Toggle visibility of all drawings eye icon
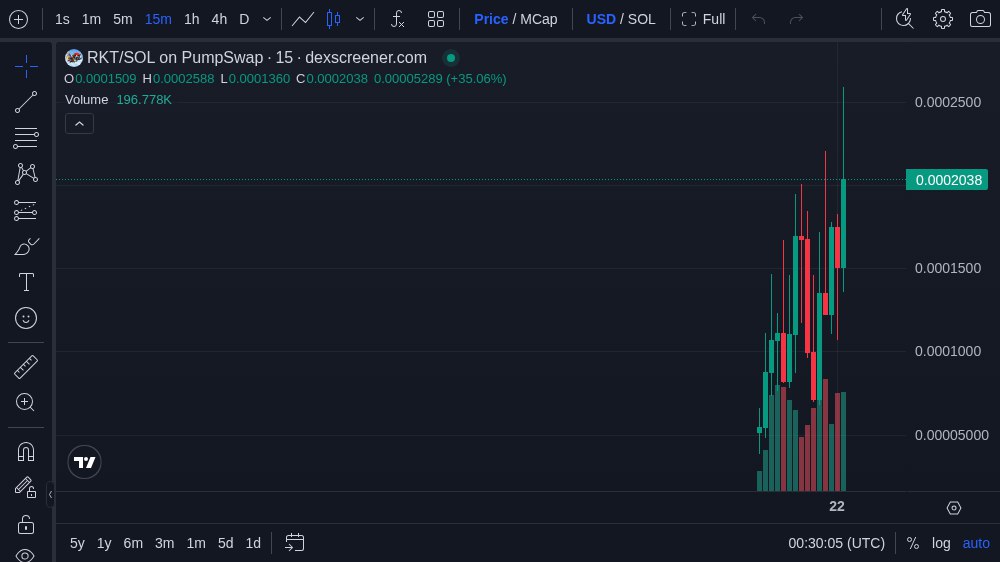Screen dimensions: 1000x562 (x=26, y=555)
